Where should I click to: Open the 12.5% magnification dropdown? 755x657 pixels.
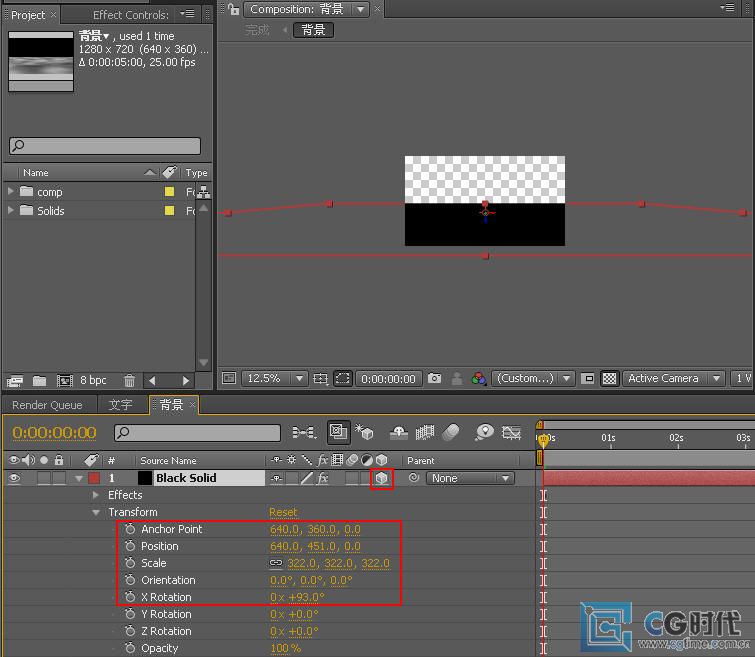click(x=274, y=379)
